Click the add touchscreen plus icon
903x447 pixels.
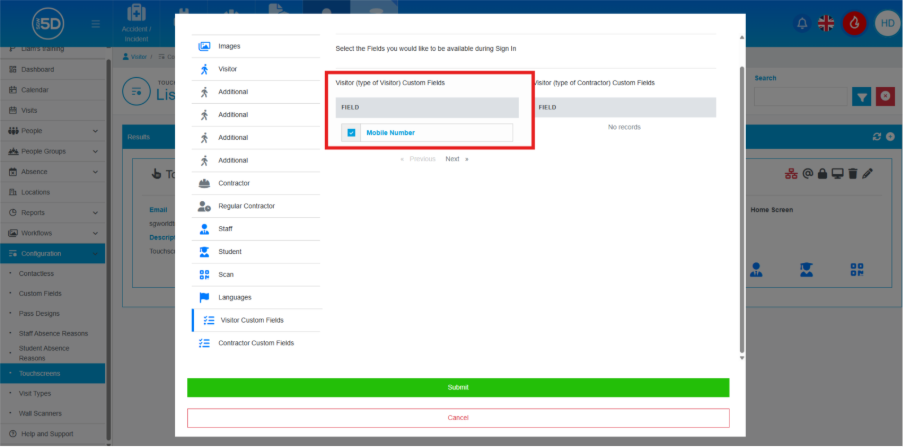coord(890,137)
